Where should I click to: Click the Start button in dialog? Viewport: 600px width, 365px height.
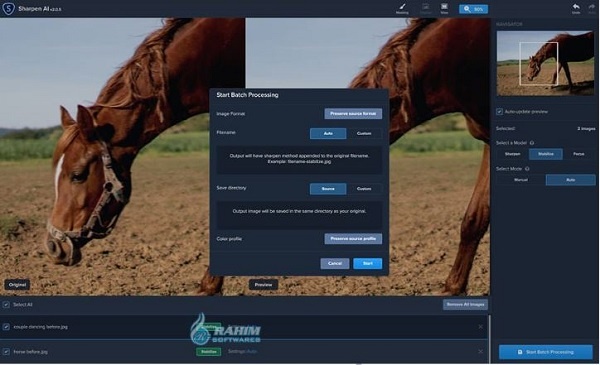click(367, 263)
